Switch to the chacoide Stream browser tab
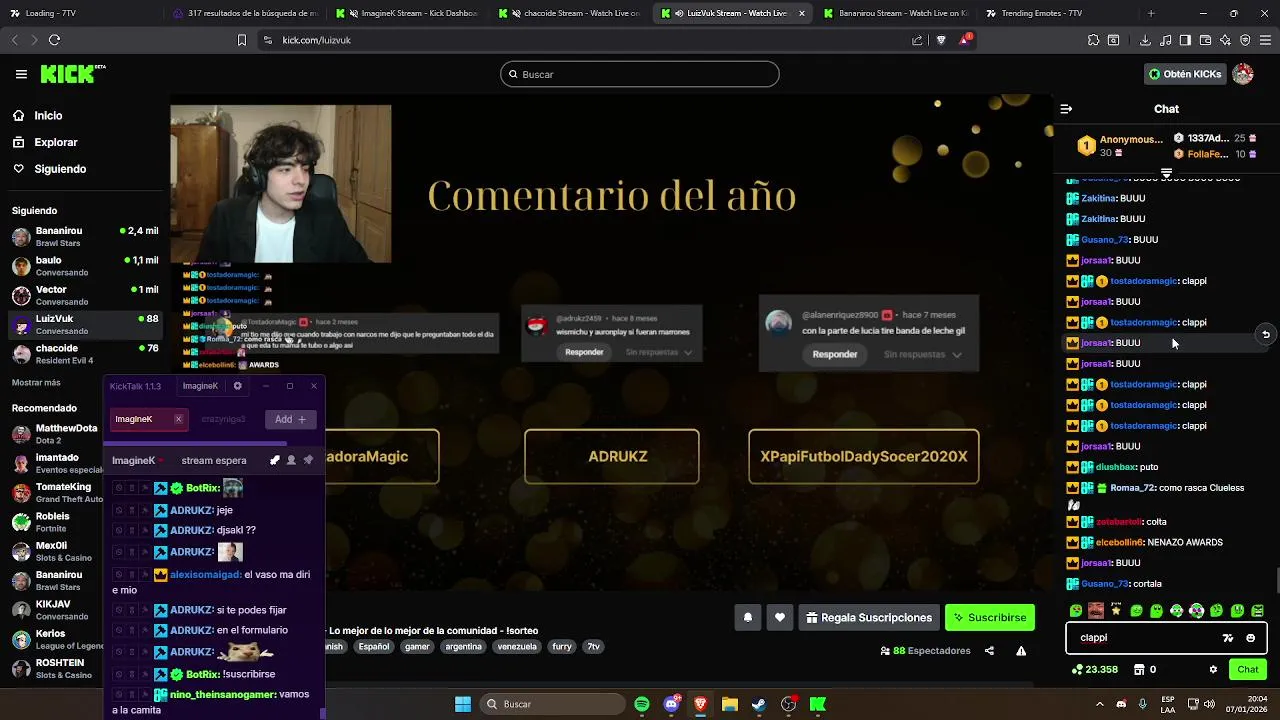This screenshot has width=1280, height=720. pyautogui.click(x=570, y=13)
